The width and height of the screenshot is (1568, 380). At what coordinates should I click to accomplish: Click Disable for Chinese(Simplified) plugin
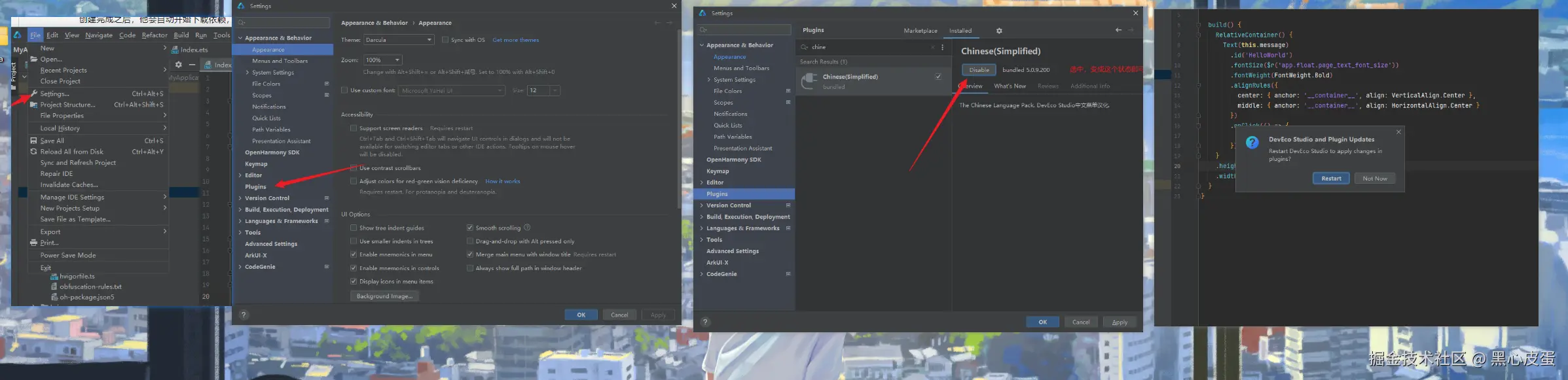tap(979, 70)
